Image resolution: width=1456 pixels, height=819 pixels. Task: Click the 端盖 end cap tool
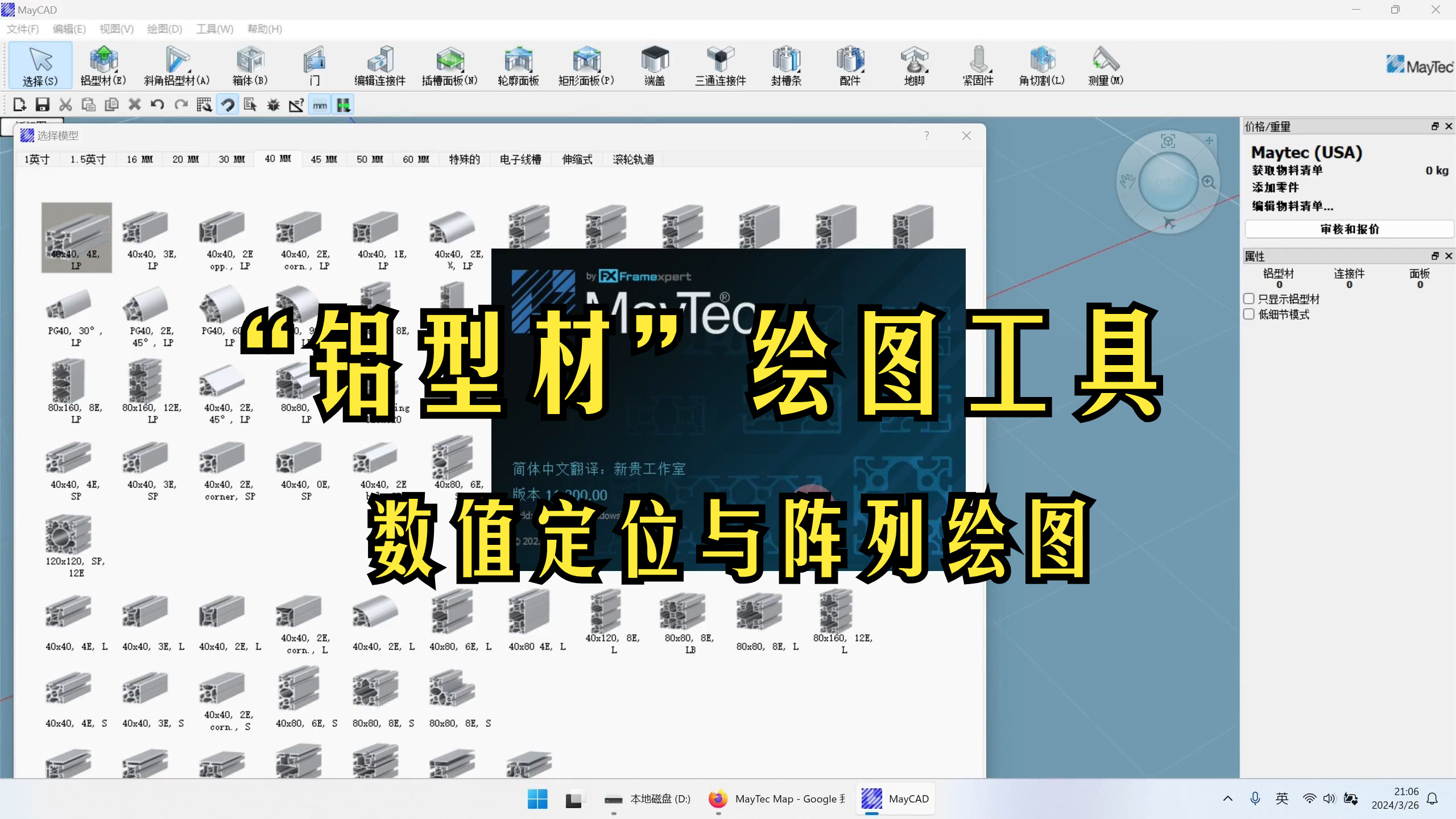(654, 65)
